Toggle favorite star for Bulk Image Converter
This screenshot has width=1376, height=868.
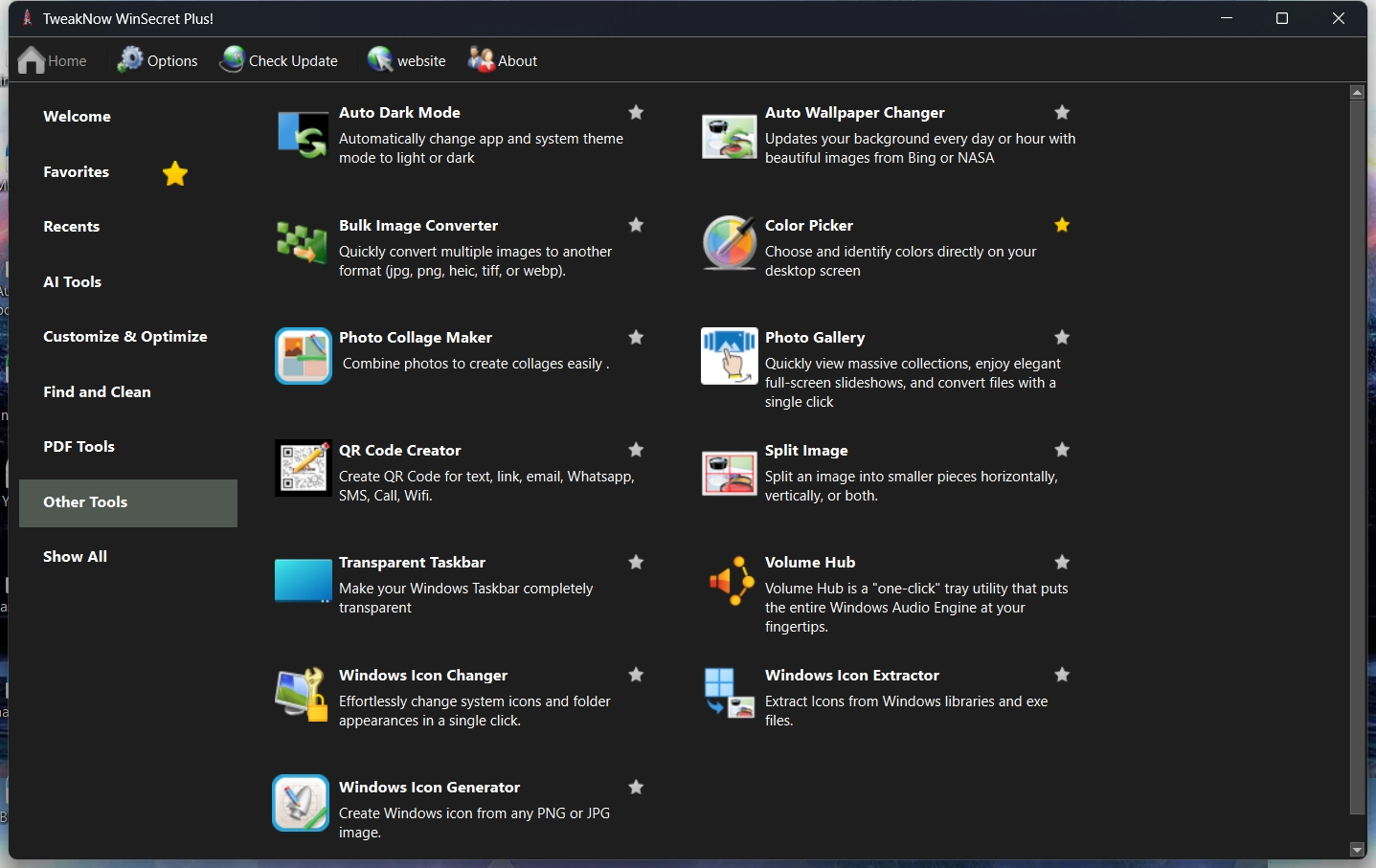click(x=636, y=225)
